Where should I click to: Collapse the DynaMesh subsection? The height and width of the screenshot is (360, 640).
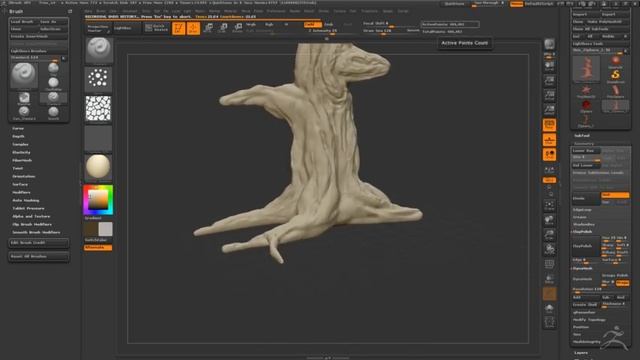(x=582, y=269)
